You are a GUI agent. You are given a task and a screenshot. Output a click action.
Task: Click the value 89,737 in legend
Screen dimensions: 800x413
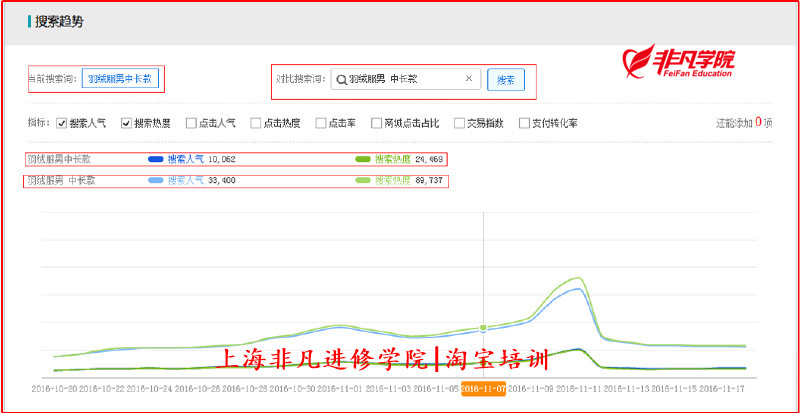428,180
